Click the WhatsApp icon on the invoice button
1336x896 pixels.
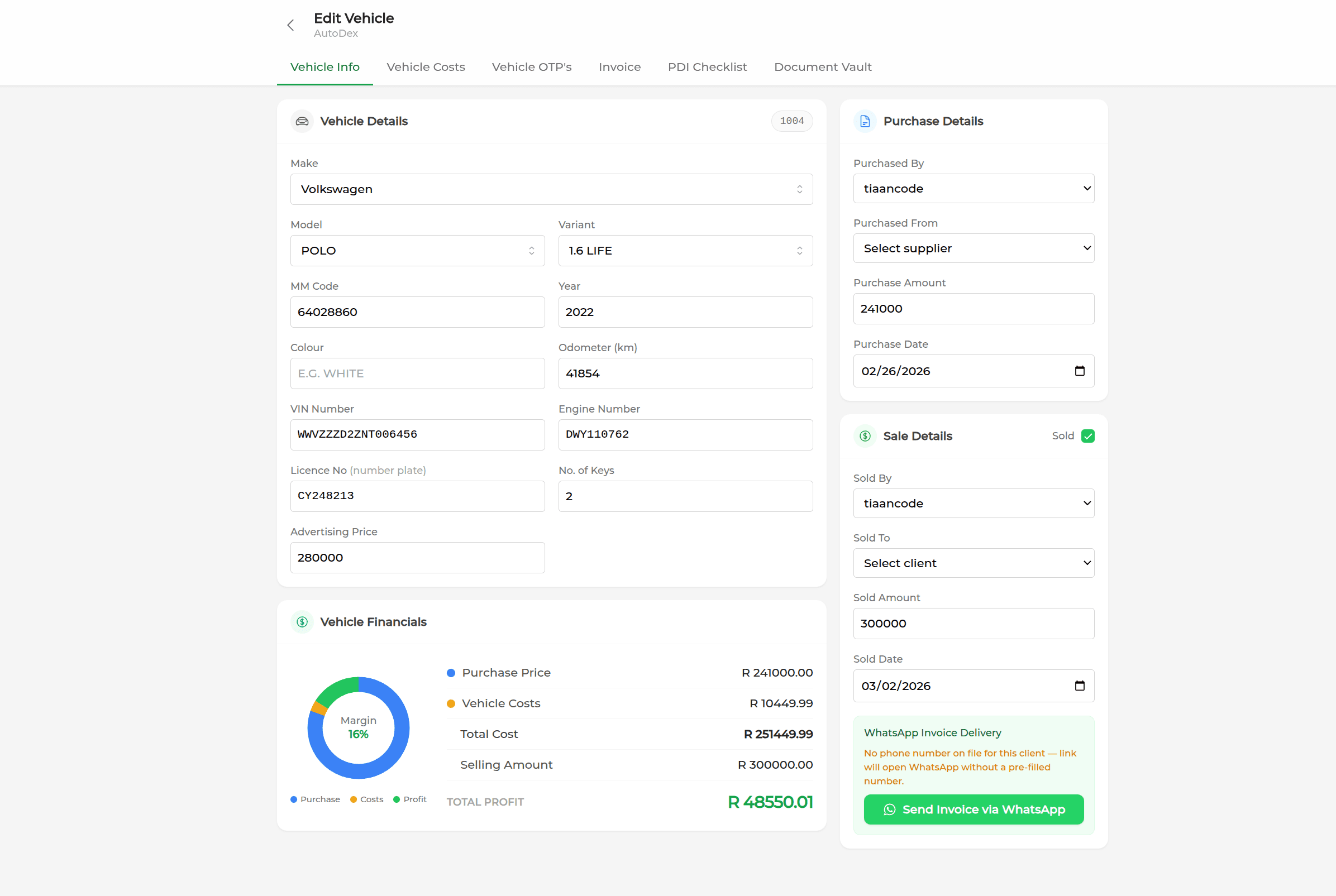(x=890, y=809)
